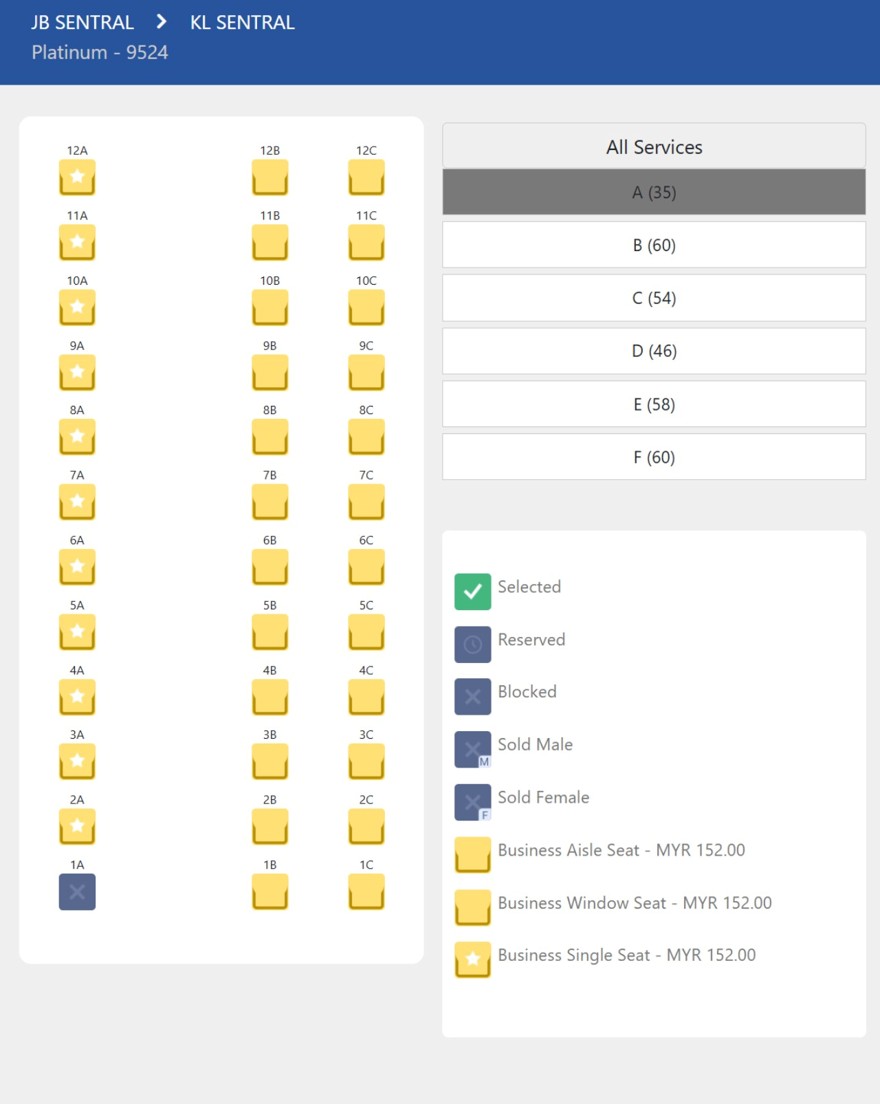Viewport: 880px width, 1104px height.
Task: Switch to coach A (35)
Action: (x=654, y=192)
